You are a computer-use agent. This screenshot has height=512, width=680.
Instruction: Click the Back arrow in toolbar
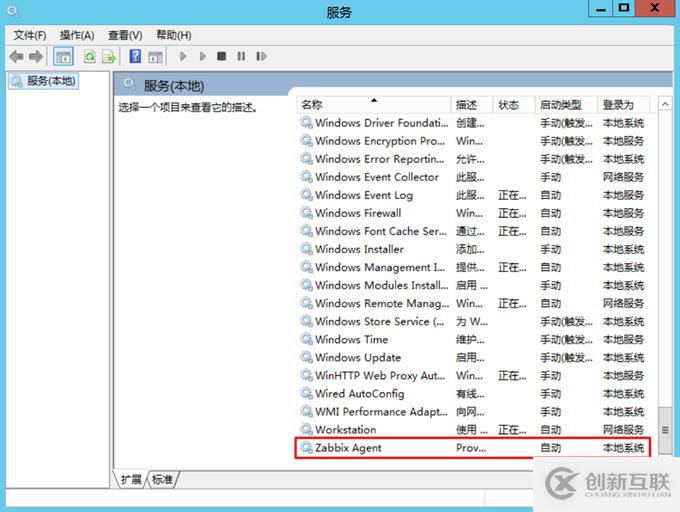(16, 56)
